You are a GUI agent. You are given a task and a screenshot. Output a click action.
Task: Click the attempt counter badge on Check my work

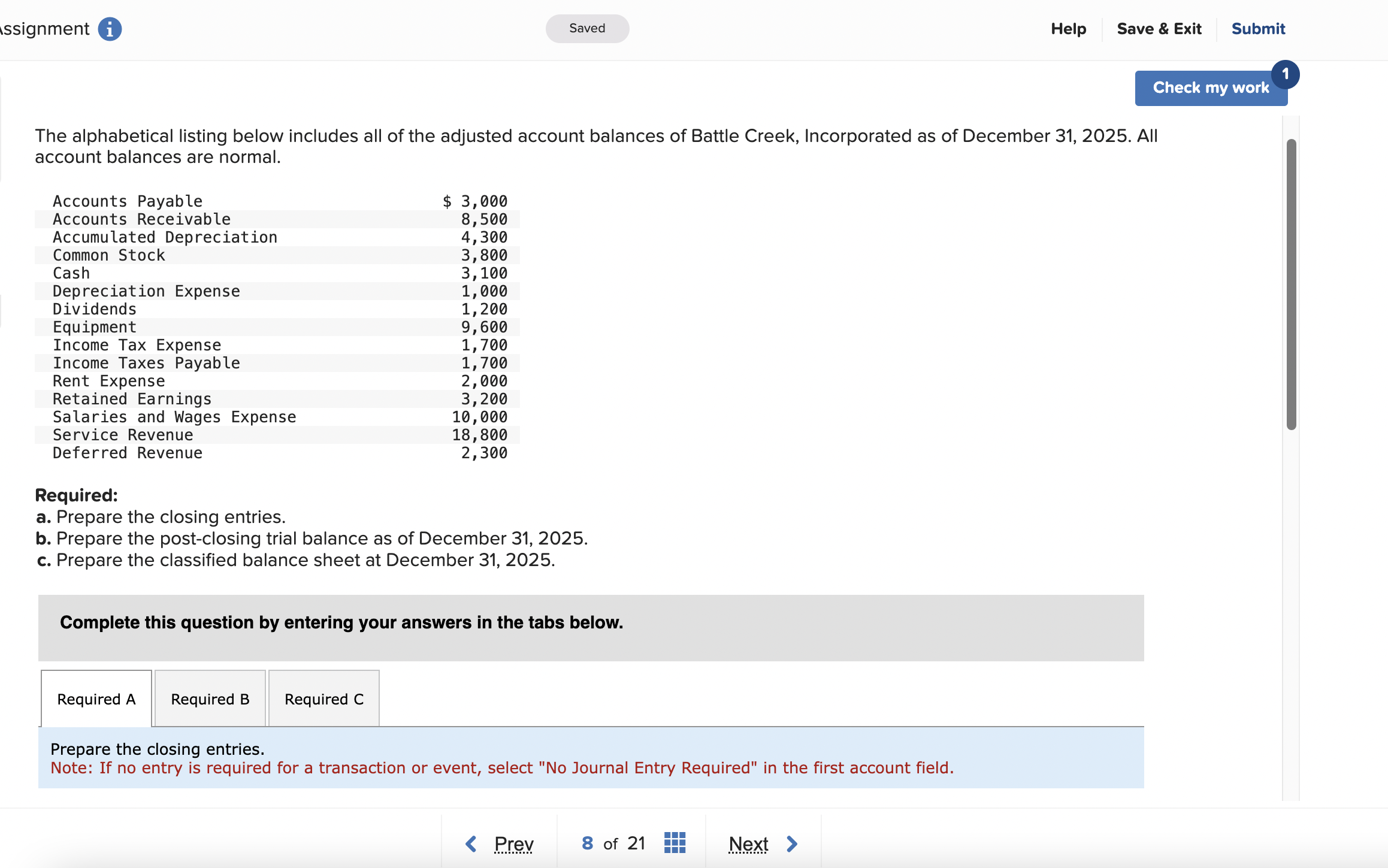click(1286, 73)
